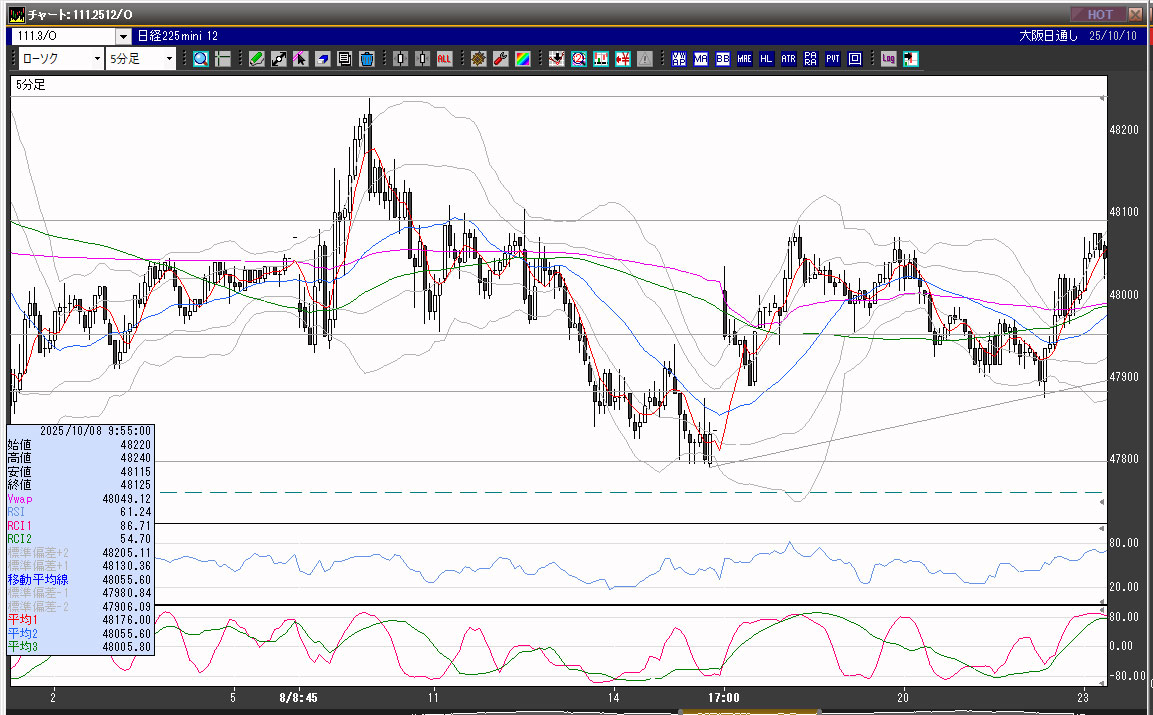Click the trash can delete icon
This screenshot has height=715, width=1153.
click(366, 59)
